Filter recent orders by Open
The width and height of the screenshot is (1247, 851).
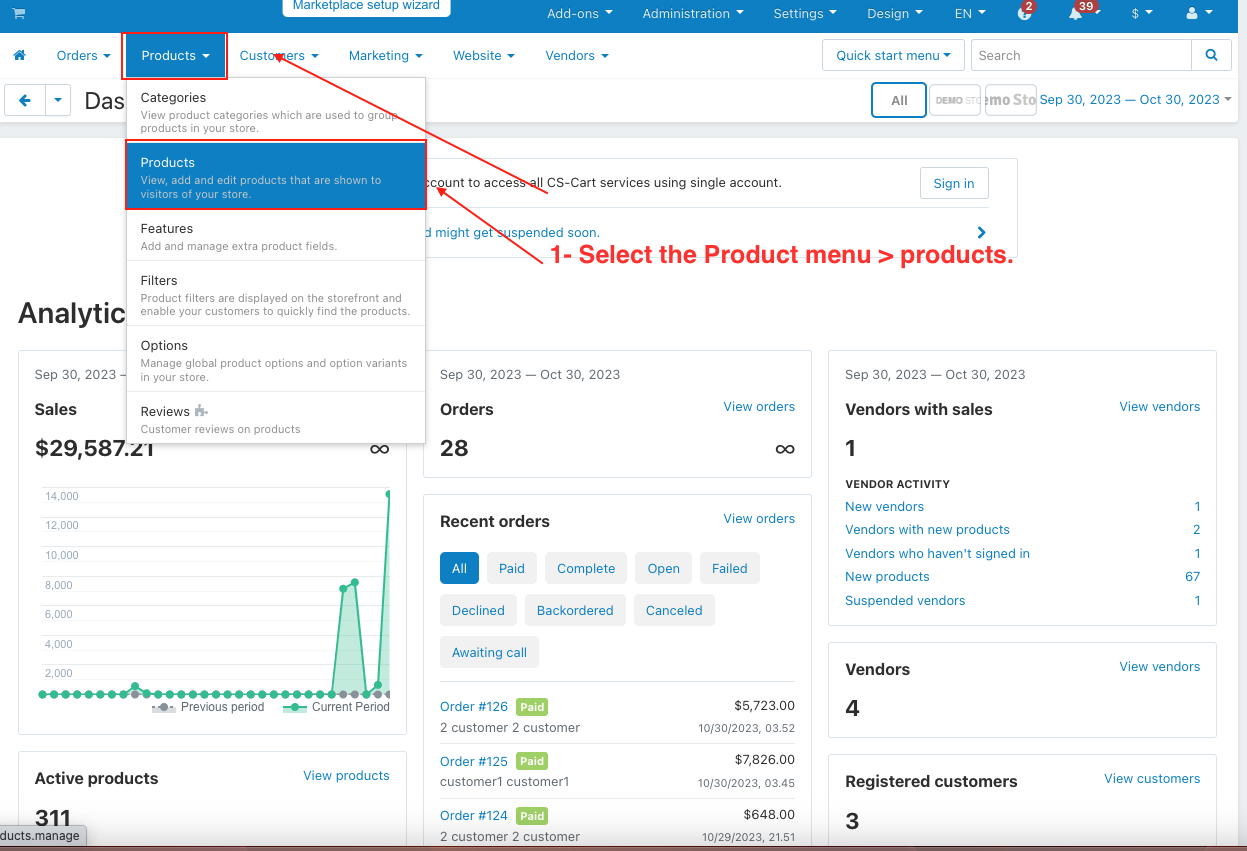coord(663,568)
